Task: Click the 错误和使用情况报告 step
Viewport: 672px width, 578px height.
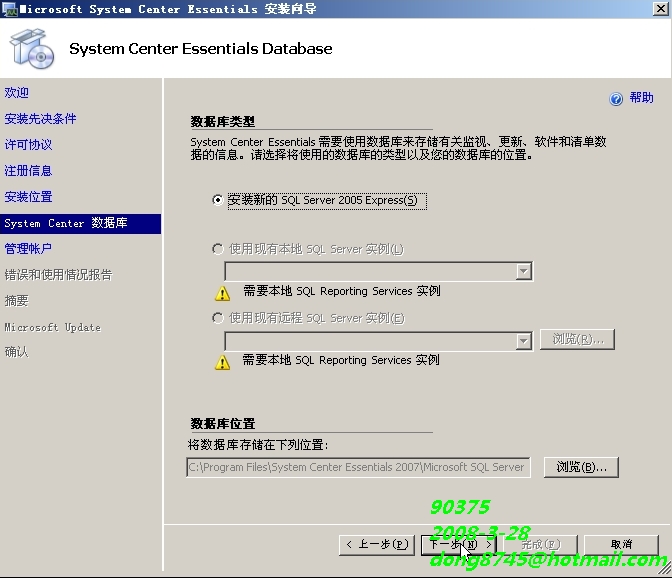Action: pyautogui.click(x=58, y=275)
